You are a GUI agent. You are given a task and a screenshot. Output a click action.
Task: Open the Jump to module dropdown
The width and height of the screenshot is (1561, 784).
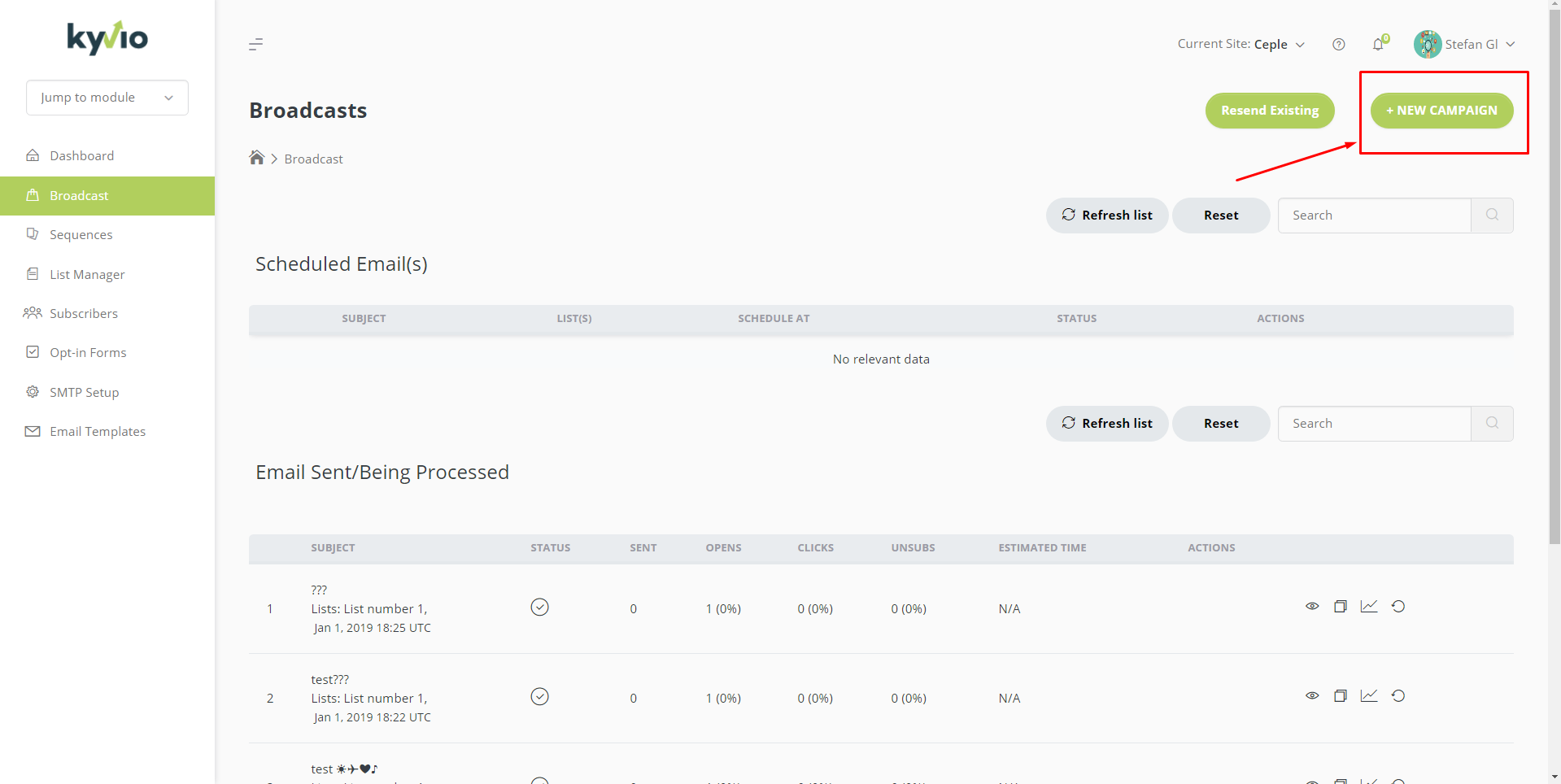(107, 98)
